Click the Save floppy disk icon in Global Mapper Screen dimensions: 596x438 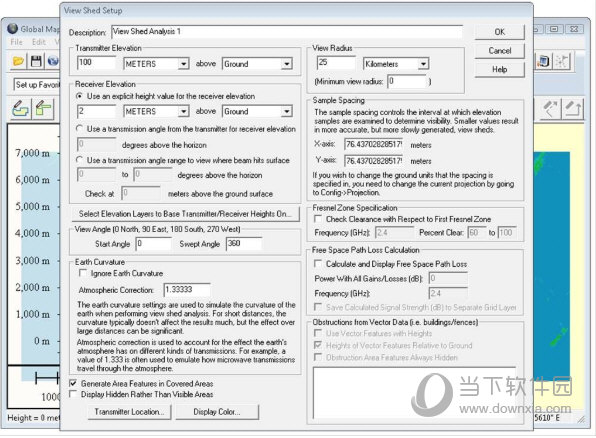(x=36, y=61)
